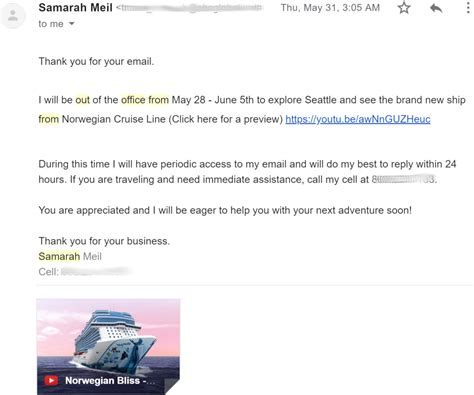This screenshot has height=395, width=474.
Task: Expand the 'to me' recipient details arrow
Action: tap(71, 24)
